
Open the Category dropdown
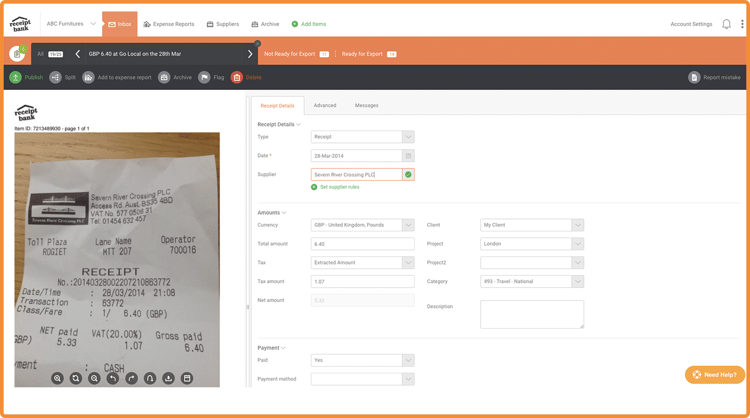[x=577, y=282]
